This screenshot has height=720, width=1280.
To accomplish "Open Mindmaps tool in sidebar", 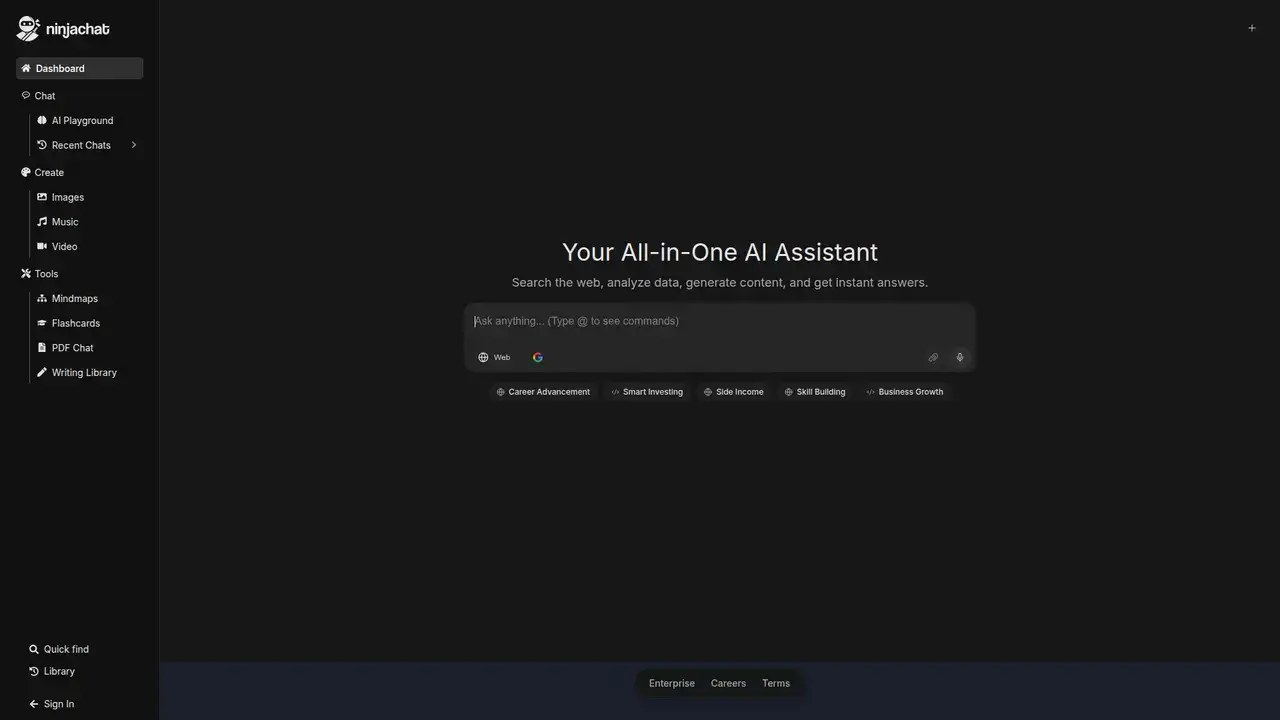I will pyautogui.click(x=74, y=299).
